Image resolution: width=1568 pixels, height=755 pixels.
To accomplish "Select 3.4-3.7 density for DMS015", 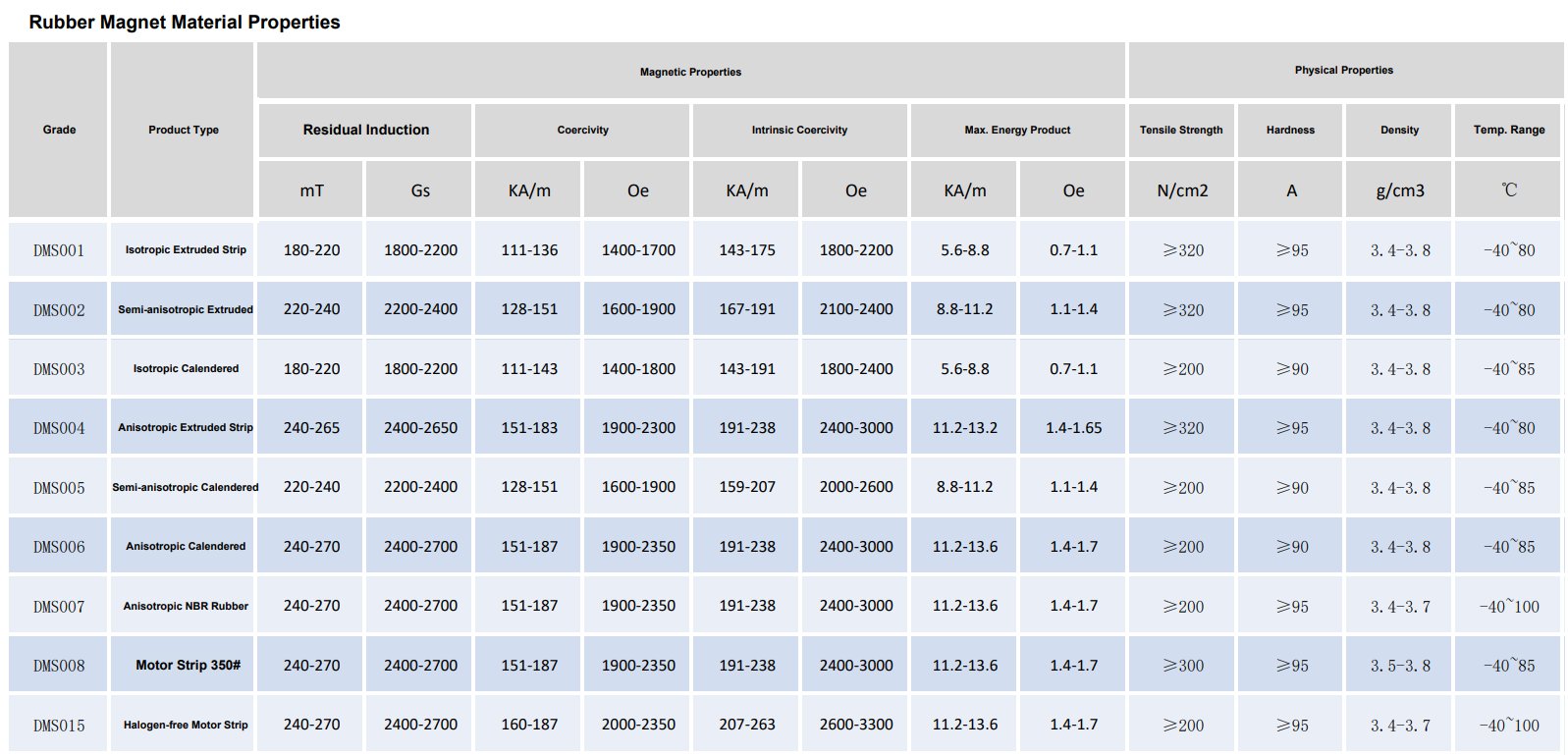I will tap(1400, 726).
